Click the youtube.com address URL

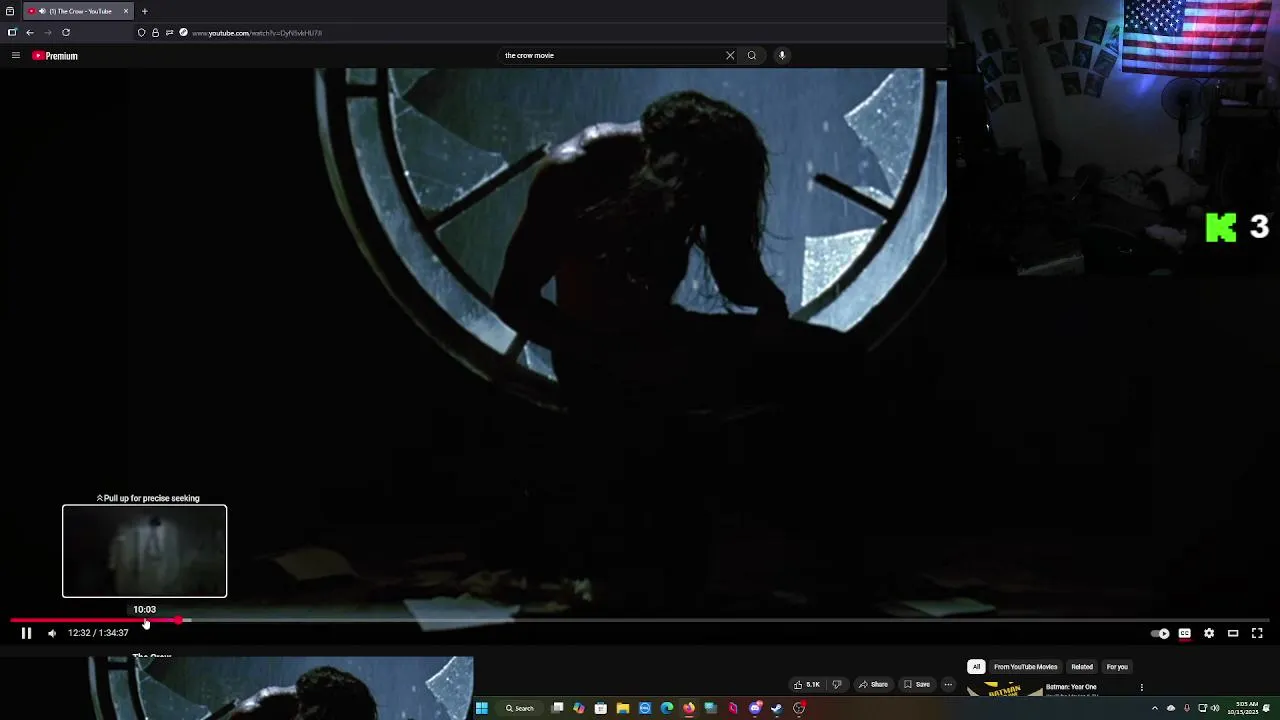[256, 33]
